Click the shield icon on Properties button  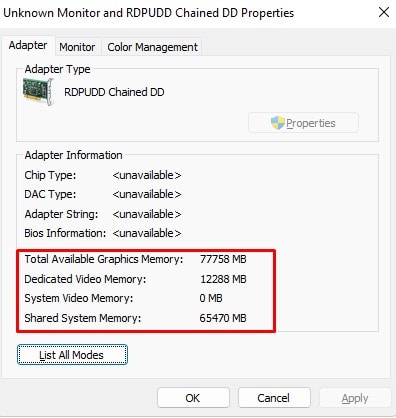(x=278, y=123)
